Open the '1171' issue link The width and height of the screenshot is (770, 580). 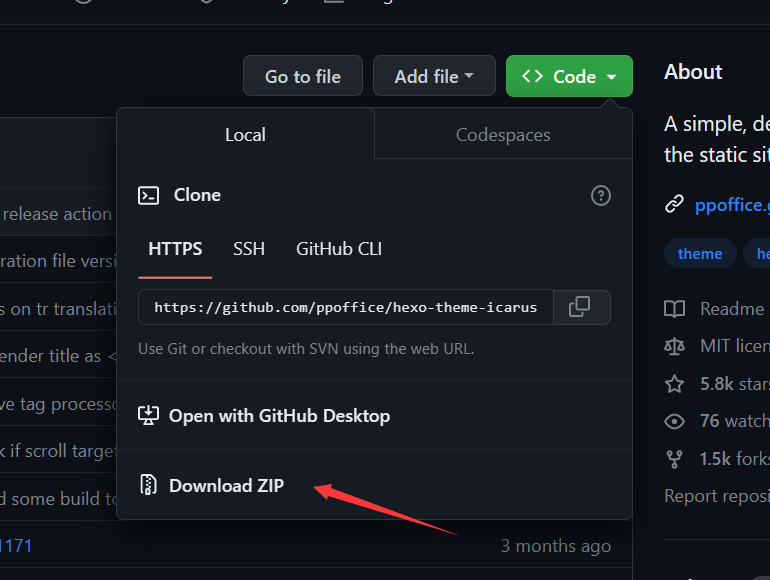16,546
